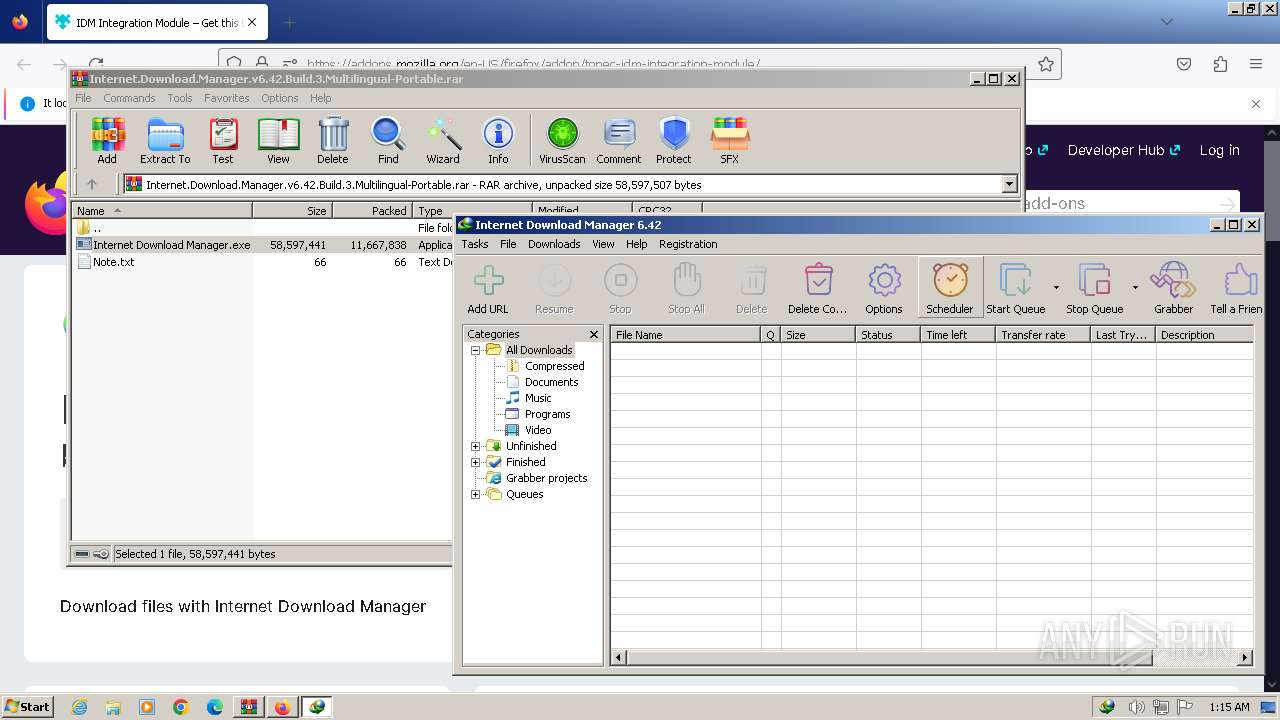Click the Protect icon in WinRAR
Viewport: 1280px width, 720px height.
tap(674, 140)
